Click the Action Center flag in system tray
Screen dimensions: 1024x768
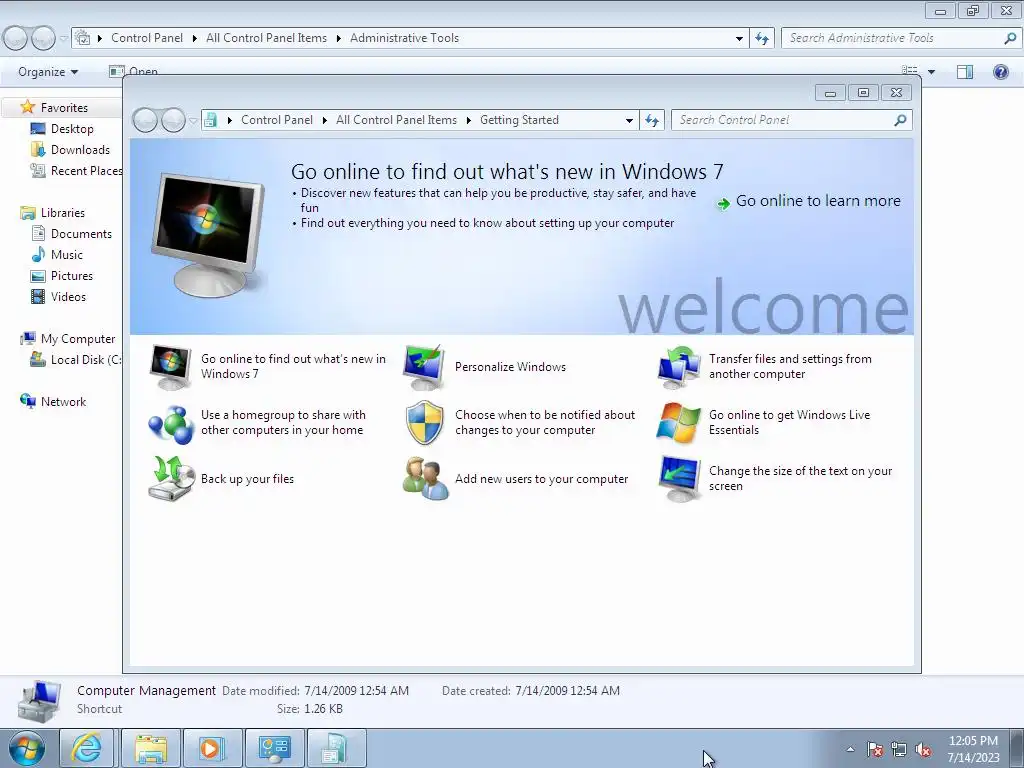(874, 750)
